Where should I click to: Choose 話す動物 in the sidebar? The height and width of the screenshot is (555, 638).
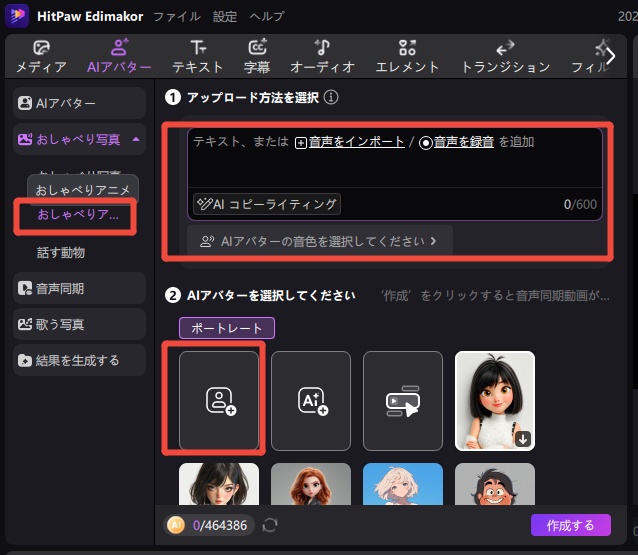(x=61, y=253)
